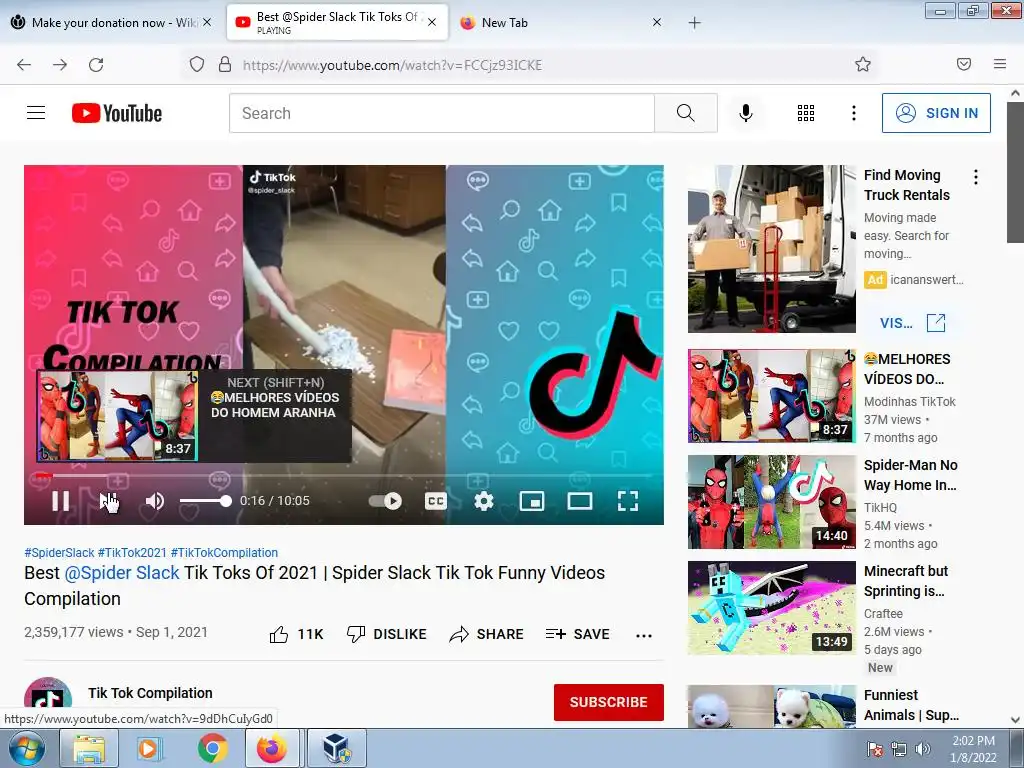
Task: Open a new browser tab plus
Action: click(694, 23)
